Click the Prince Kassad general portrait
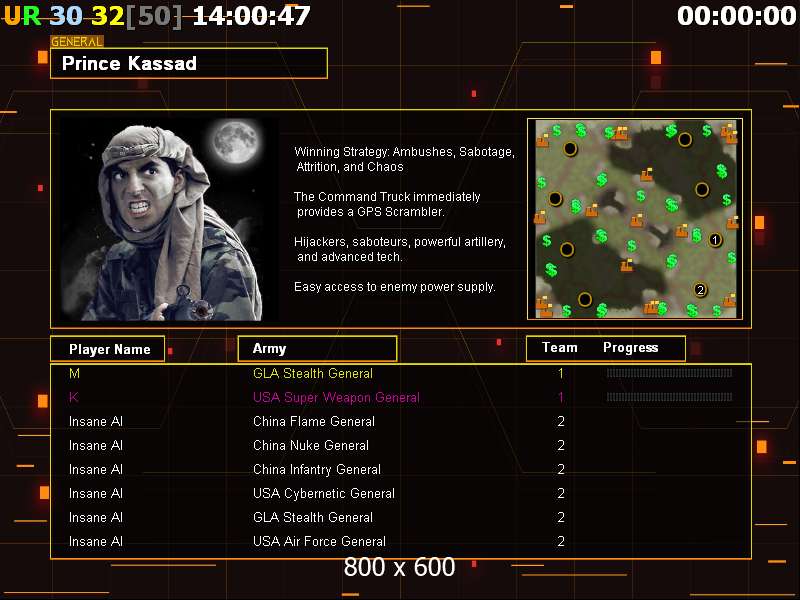Viewport: 800px width, 600px height. [169, 219]
